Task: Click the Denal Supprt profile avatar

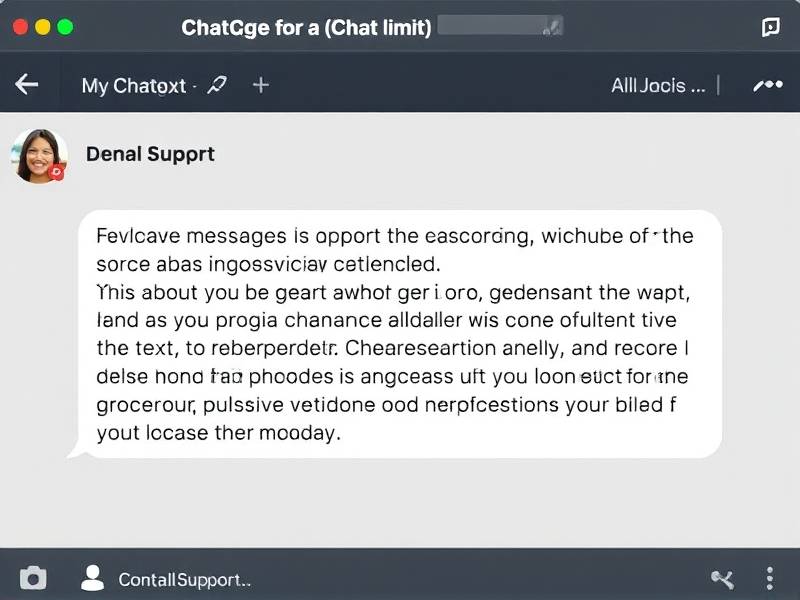Action: (x=39, y=155)
